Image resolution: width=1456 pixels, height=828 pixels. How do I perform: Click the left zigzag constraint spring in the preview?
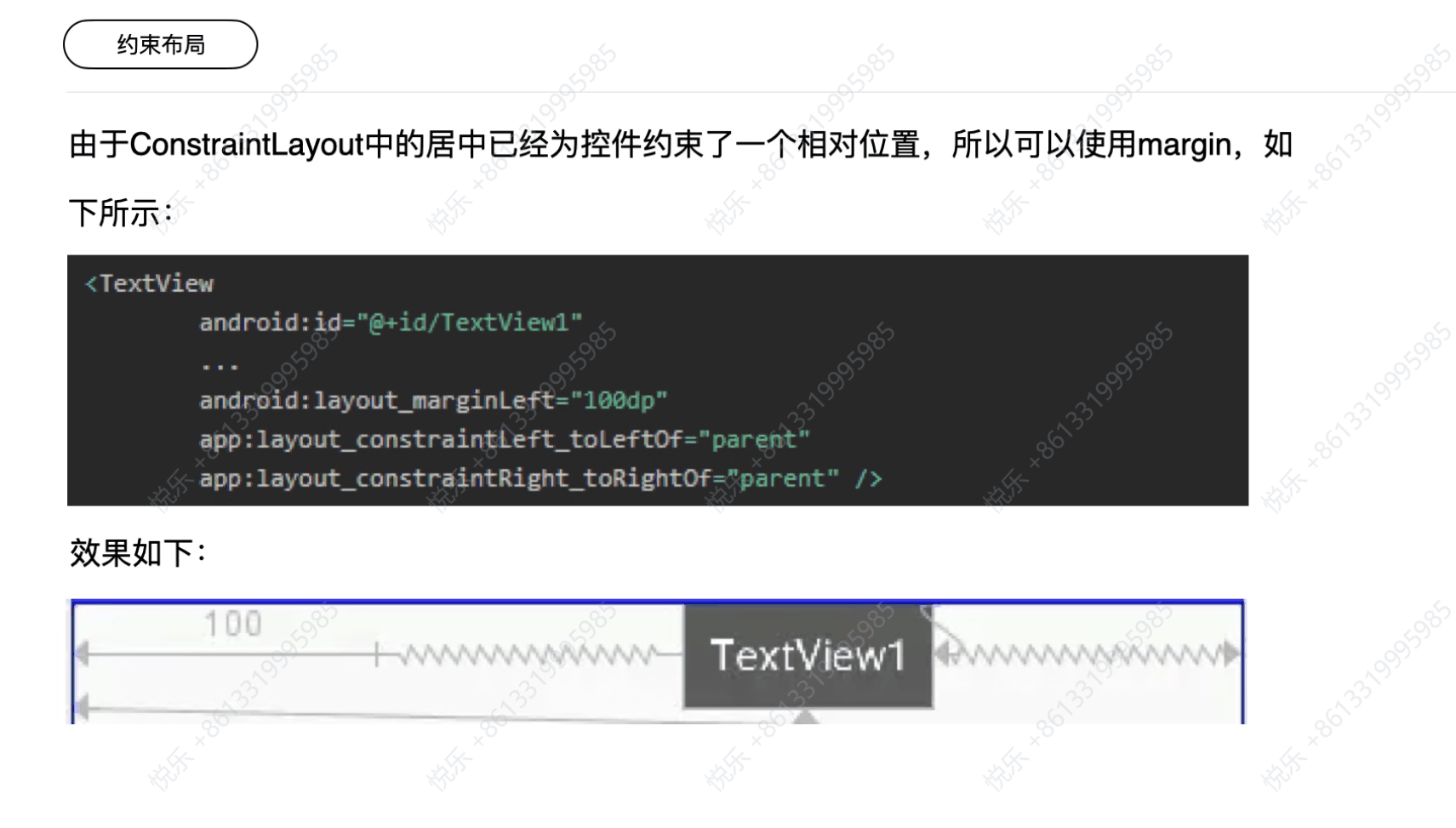click(528, 655)
